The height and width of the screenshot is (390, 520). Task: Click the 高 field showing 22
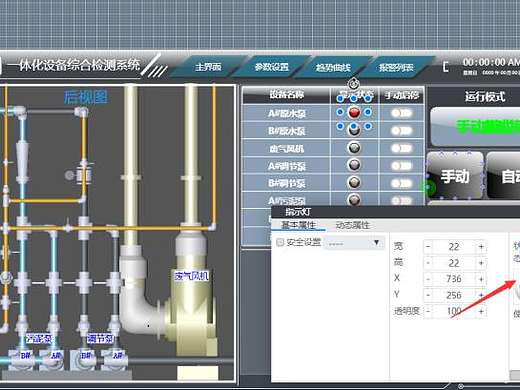pyautogui.click(x=454, y=263)
